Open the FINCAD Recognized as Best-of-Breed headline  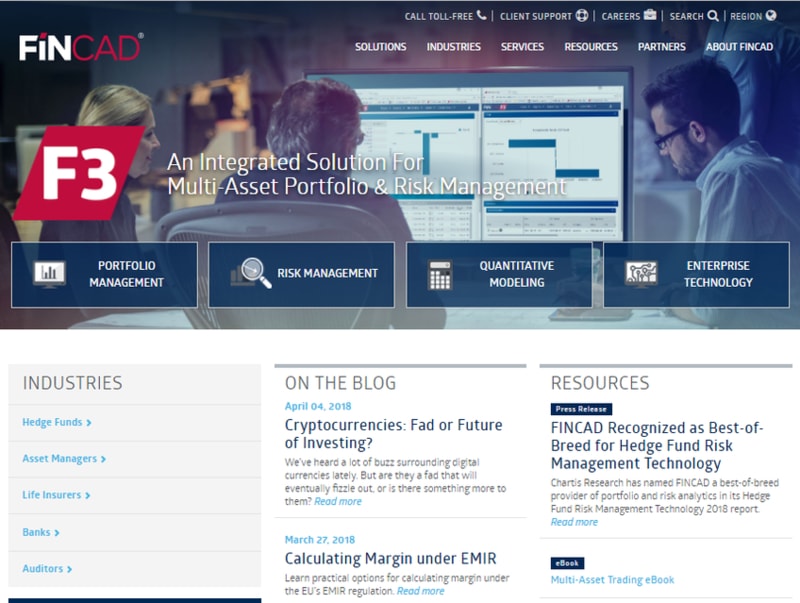[x=657, y=445]
